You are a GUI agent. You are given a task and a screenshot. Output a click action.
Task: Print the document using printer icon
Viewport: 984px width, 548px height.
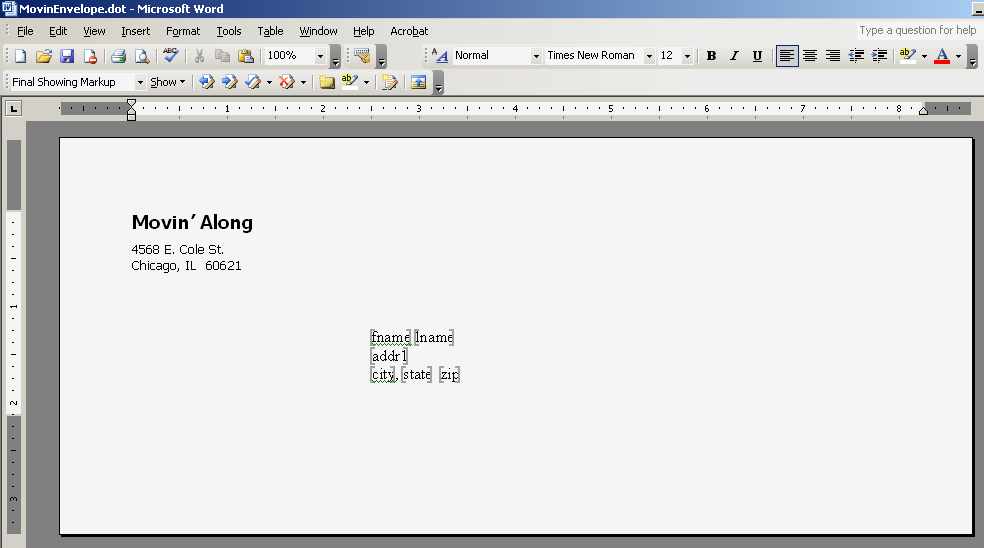[119, 56]
